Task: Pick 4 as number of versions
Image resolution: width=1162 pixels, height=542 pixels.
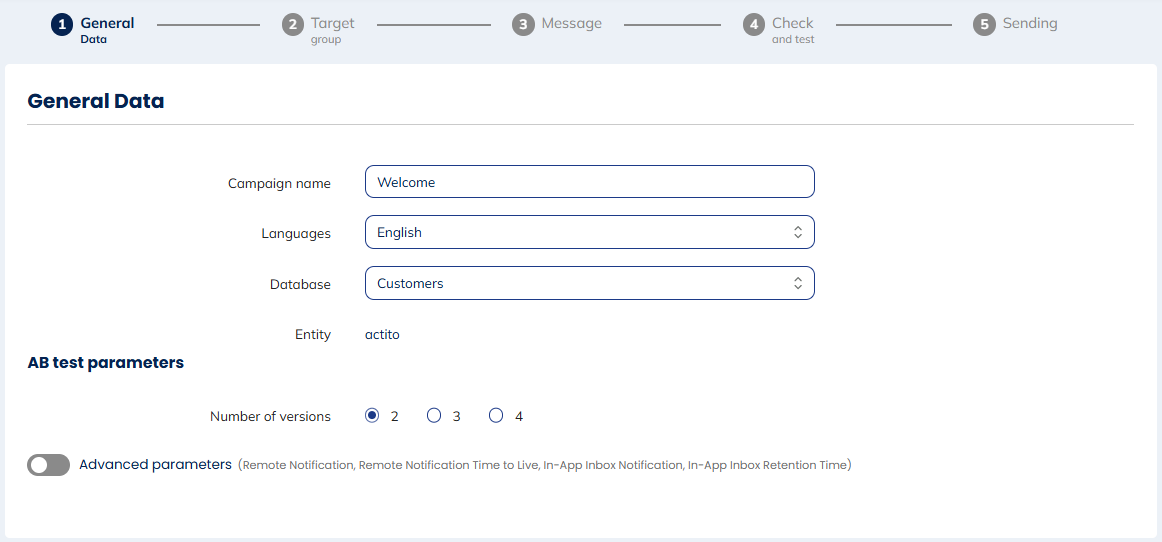Action: [x=496, y=416]
